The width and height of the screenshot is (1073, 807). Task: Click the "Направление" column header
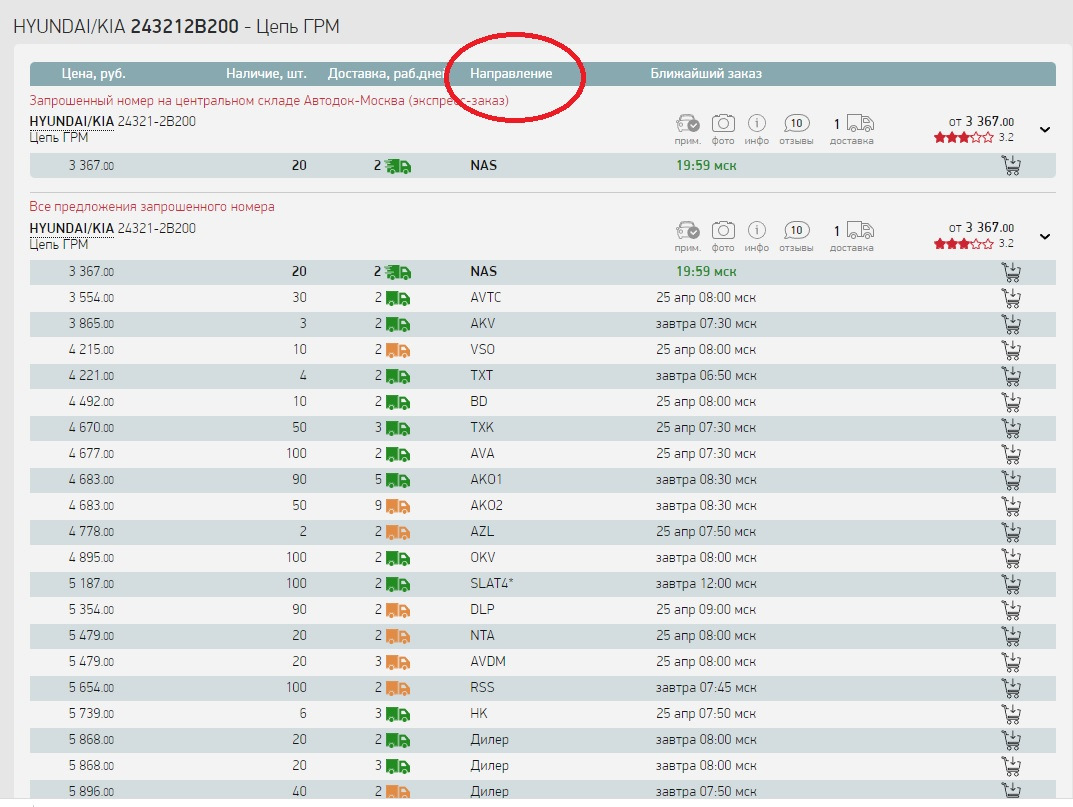point(511,74)
